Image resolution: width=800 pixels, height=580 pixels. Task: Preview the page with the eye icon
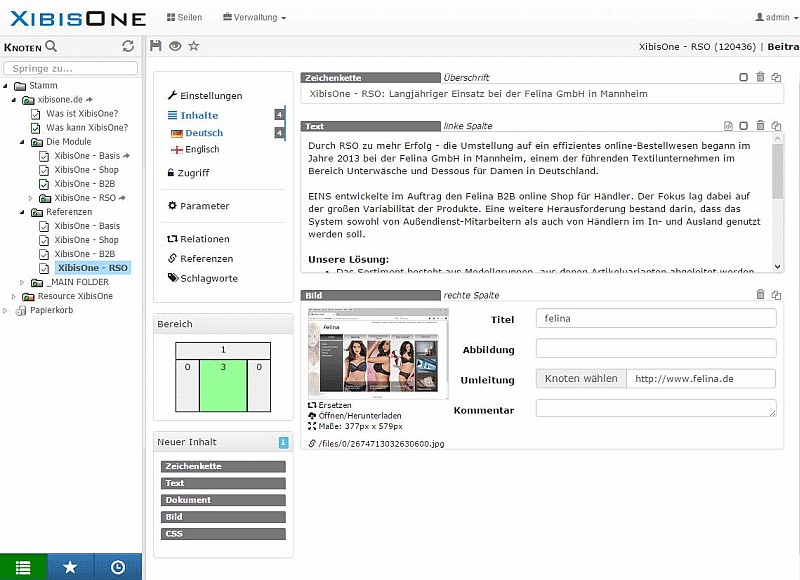click(175, 46)
